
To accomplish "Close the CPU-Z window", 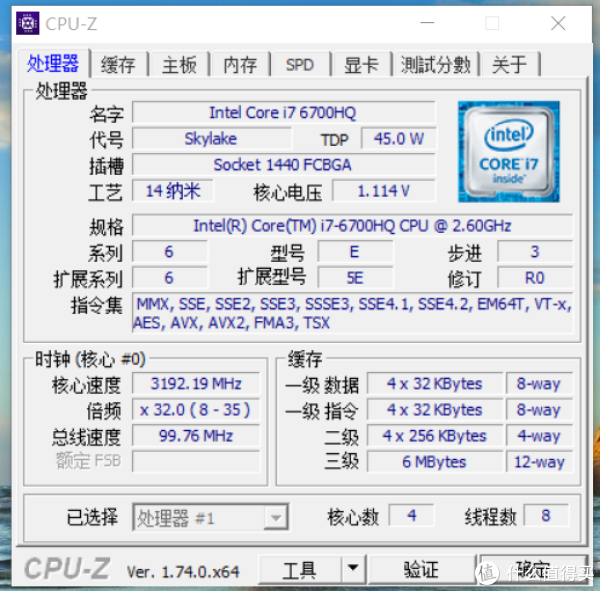I will point(558,23).
